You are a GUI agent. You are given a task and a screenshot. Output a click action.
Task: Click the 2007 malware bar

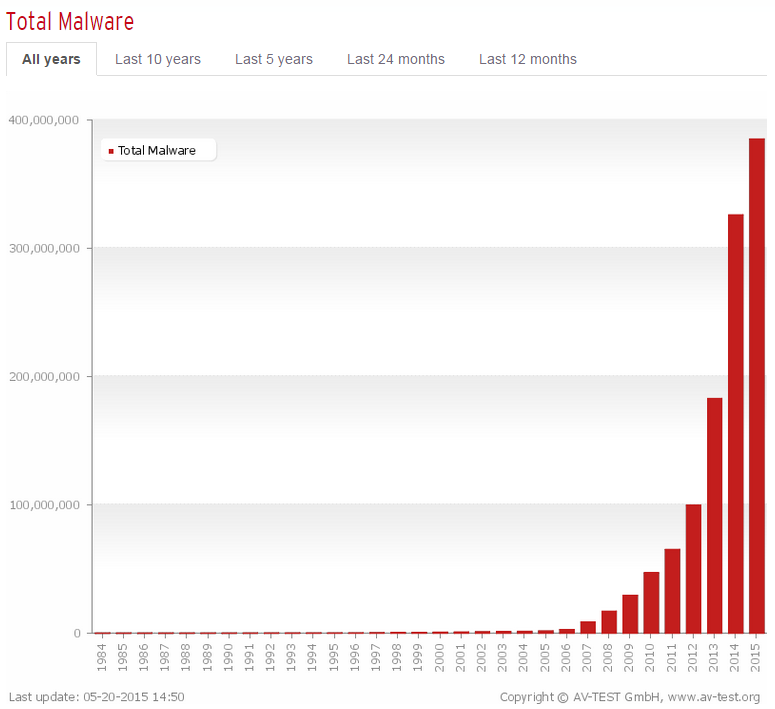click(x=588, y=627)
